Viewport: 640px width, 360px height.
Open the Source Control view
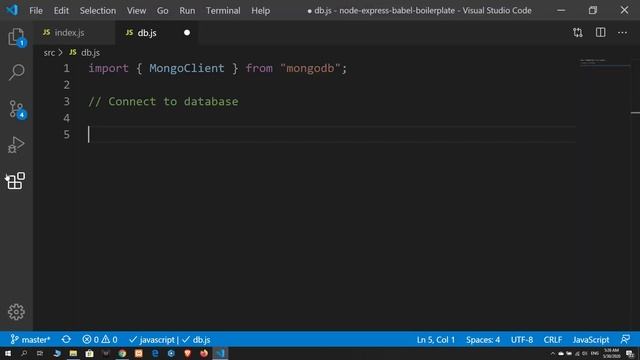[x=16, y=109]
